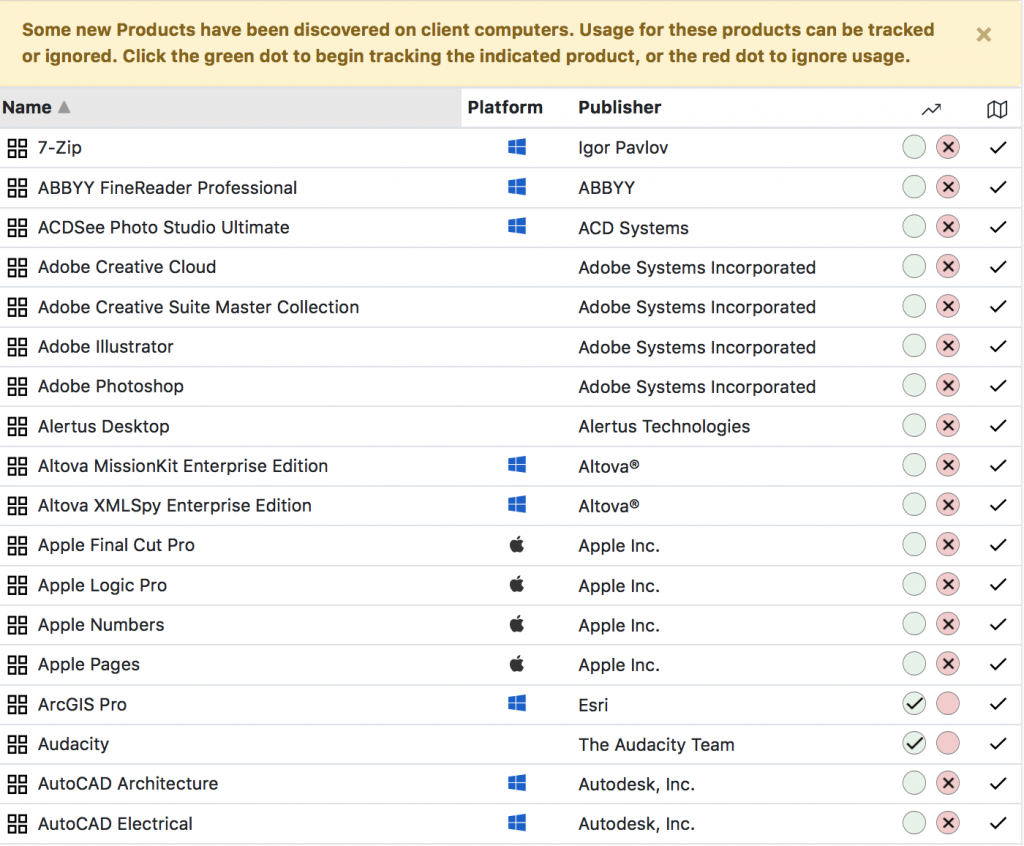Untrack ArcGIS Pro checked green dot
This screenshot has width=1024, height=846.
pyautogui.click(x=914, y=704)
